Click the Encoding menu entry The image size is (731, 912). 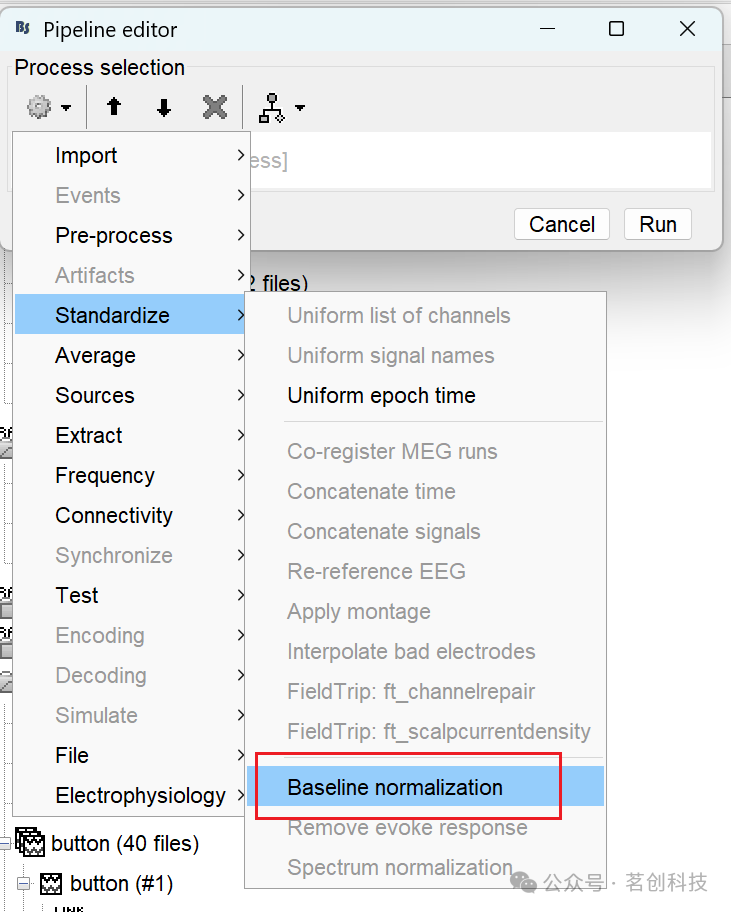point(131,636)
